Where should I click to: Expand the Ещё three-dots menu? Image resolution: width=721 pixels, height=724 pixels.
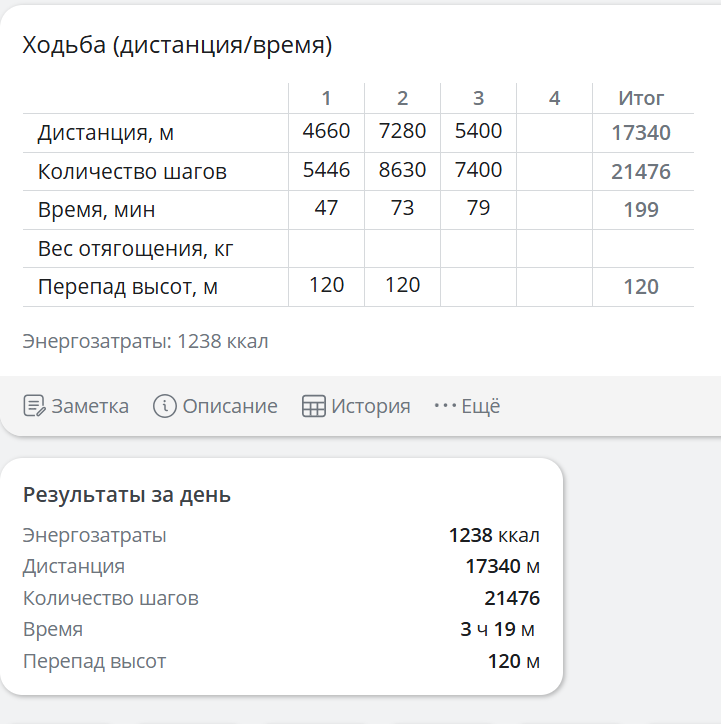coord(445,406)
